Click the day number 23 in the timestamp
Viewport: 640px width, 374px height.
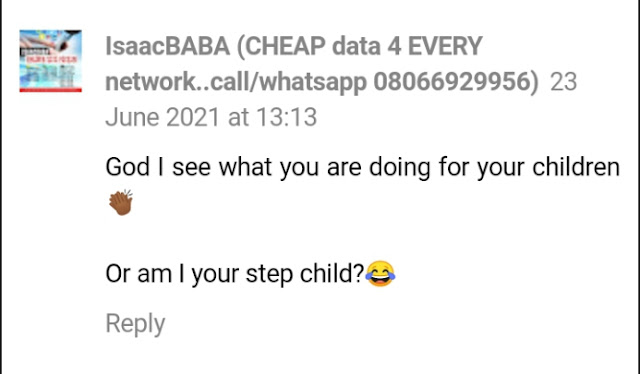[564, 82]
